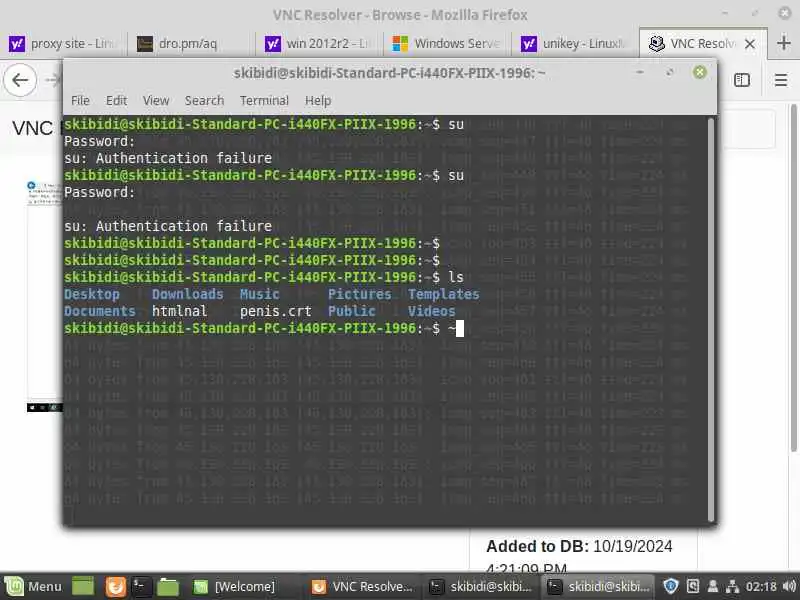Click the first 'su: Authentication failure' line
This screenshot has width=800, height=600.
[168, 158]
